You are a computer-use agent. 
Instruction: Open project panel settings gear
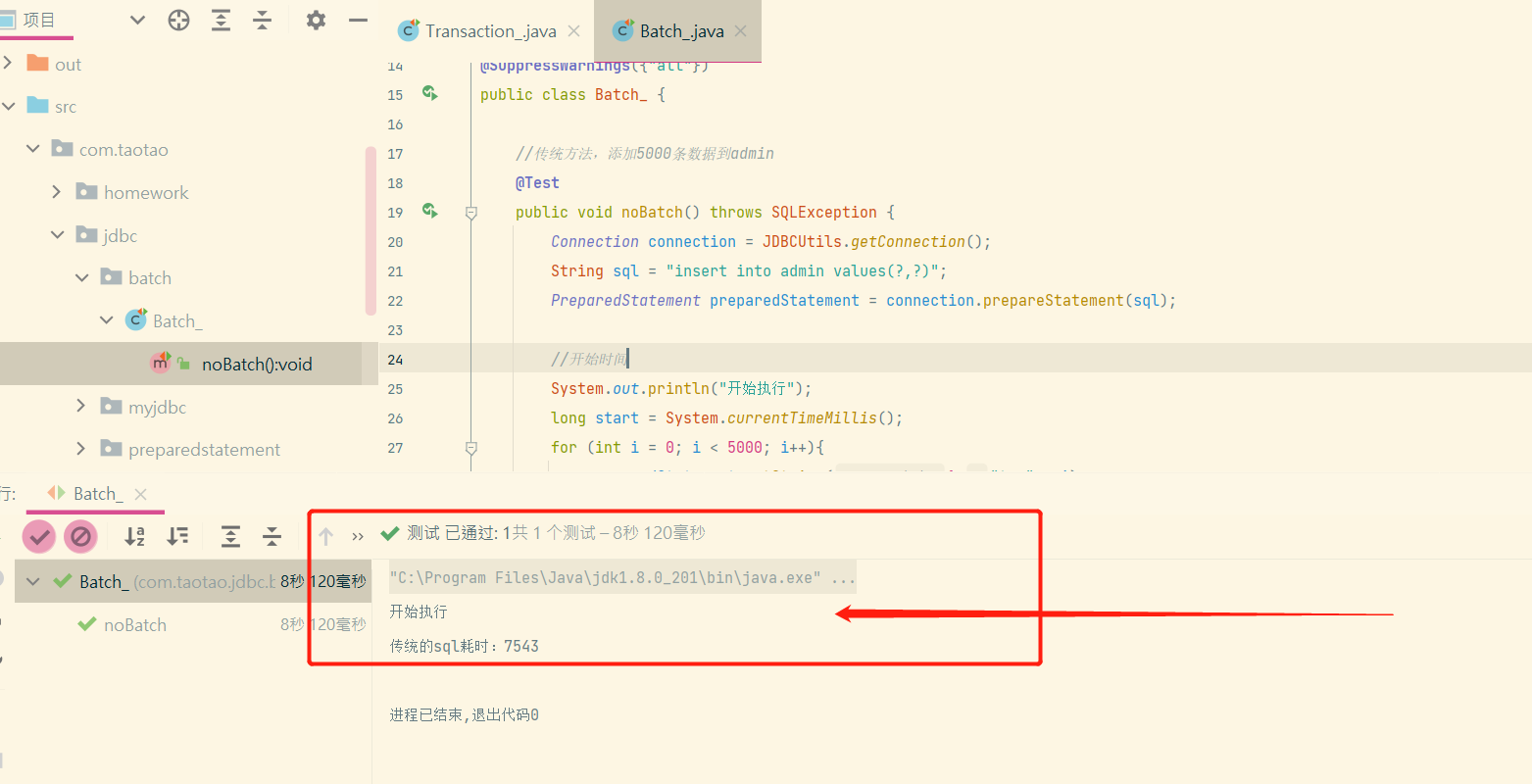[x=316, y=20]
